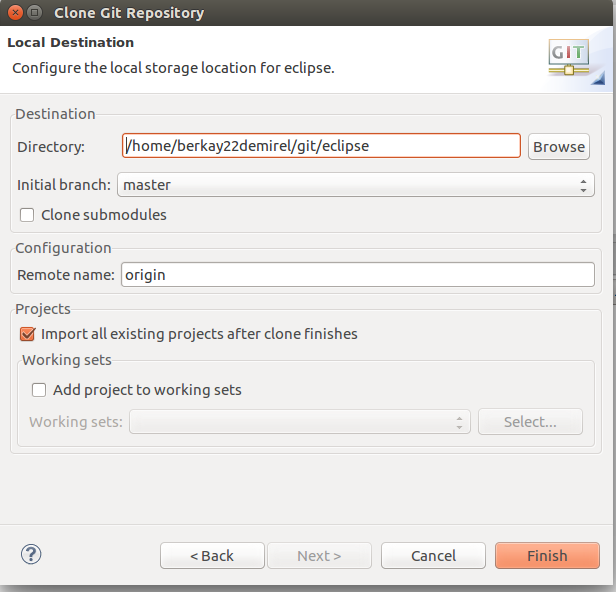Viewport: 616px width, 592px height.
Task: Click the Select... working sets button
Action: click(x=530, y=422)
